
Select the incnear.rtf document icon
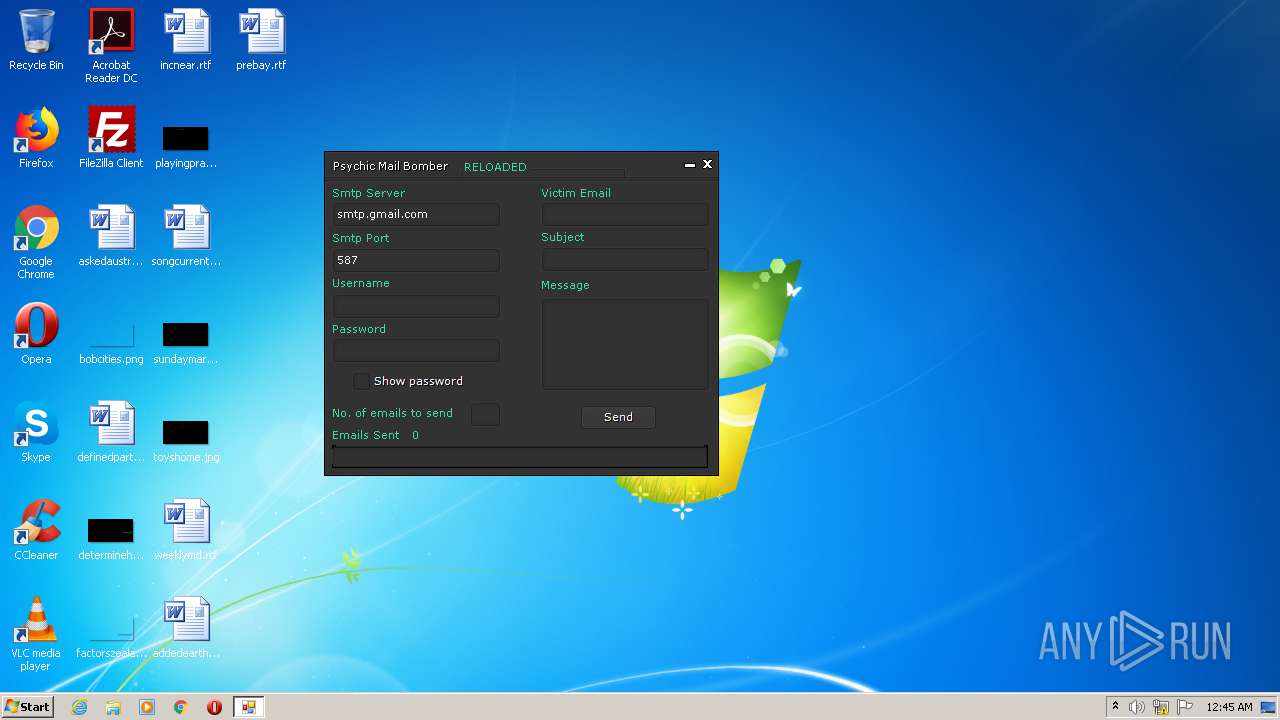(186, 41)
